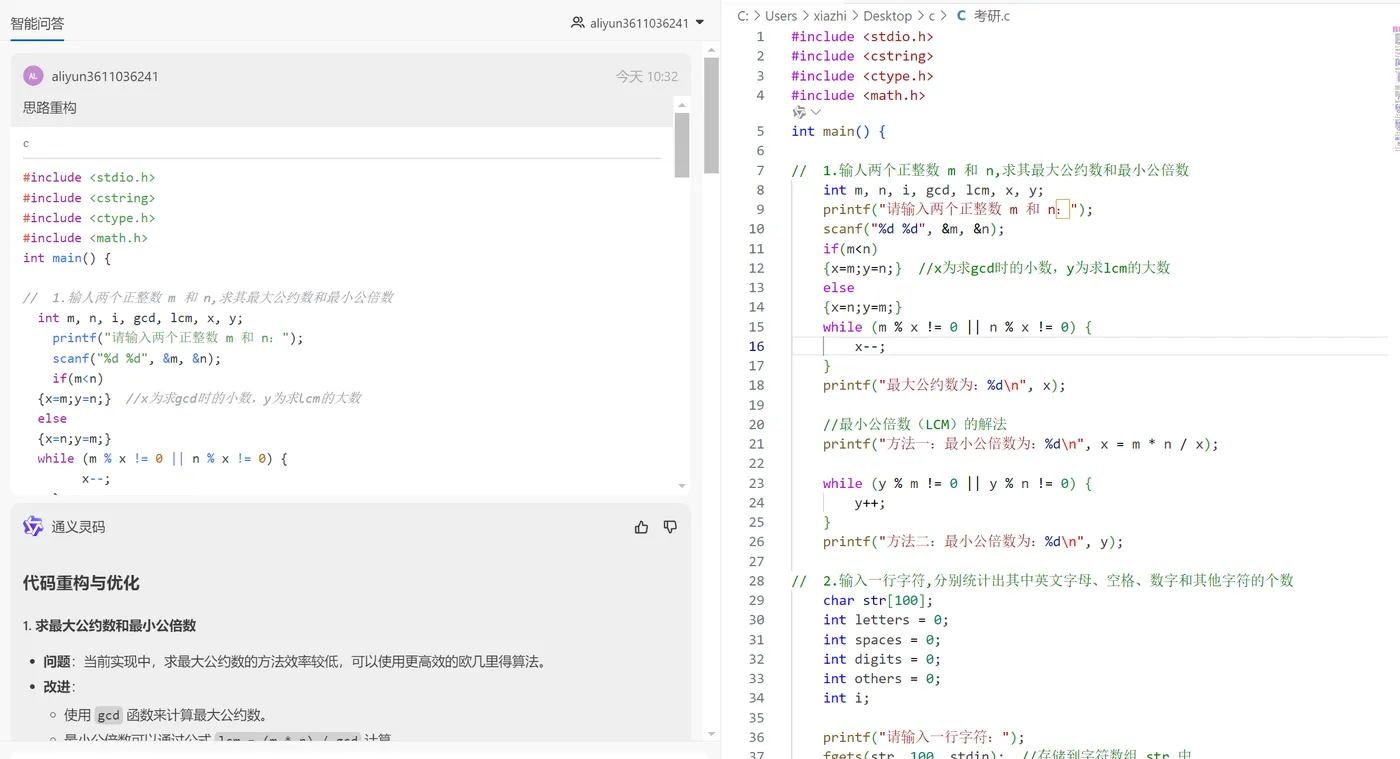
Task: Open the 'c' folder breadcrumb before 考研.c
Action: click(932, 16)
